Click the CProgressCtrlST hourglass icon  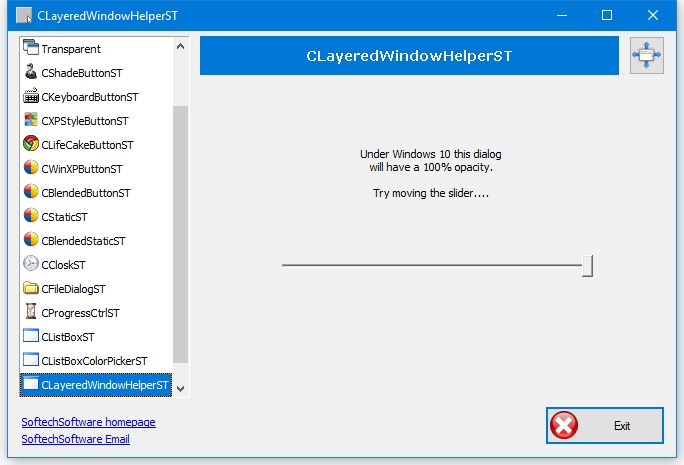pos(31,311)
